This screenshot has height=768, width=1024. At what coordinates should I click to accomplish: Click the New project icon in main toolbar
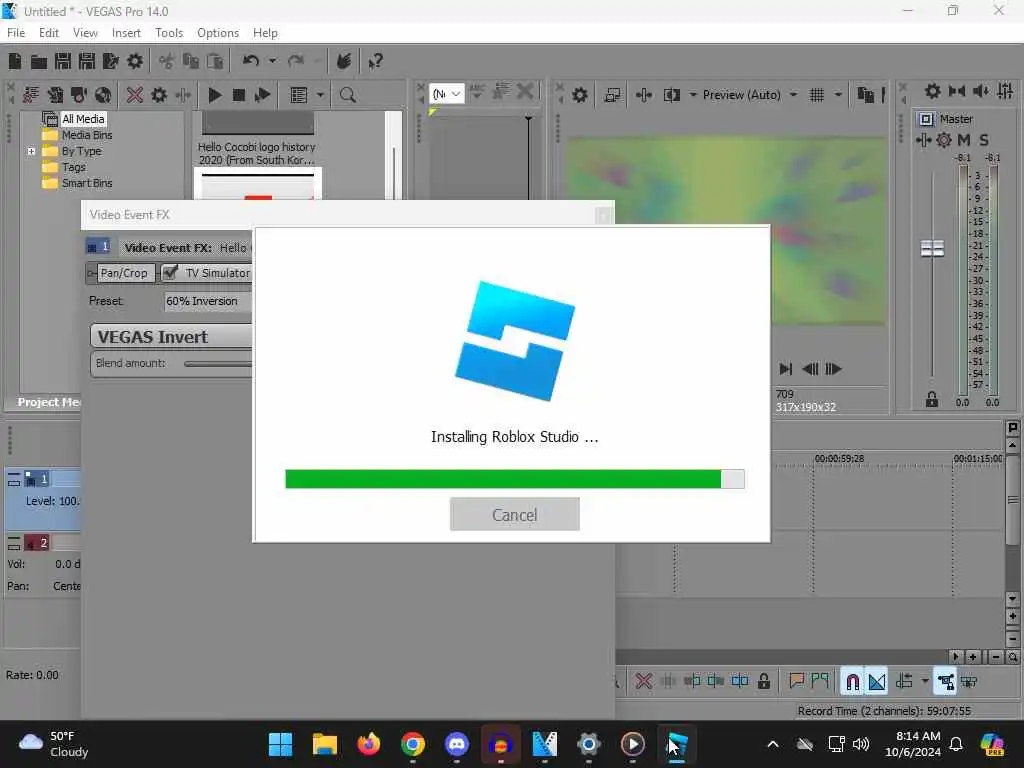(x=15, y=61)
